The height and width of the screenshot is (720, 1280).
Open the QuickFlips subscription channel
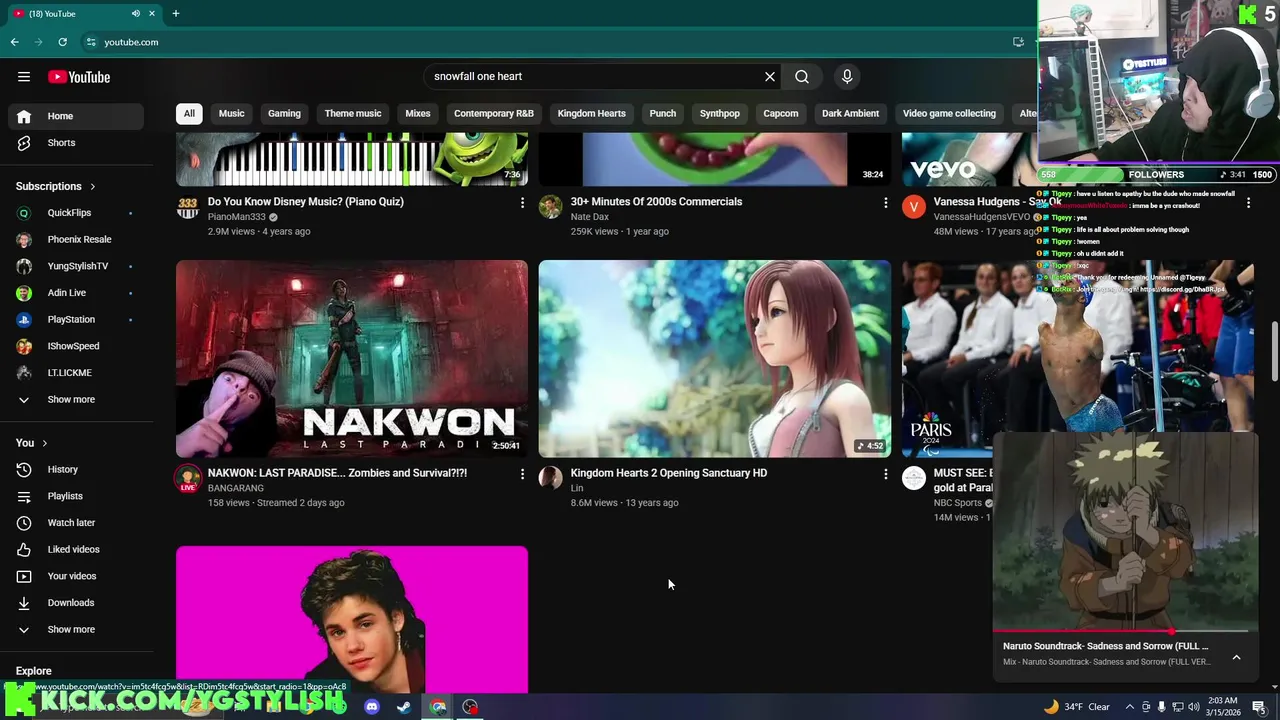[76, 213]
